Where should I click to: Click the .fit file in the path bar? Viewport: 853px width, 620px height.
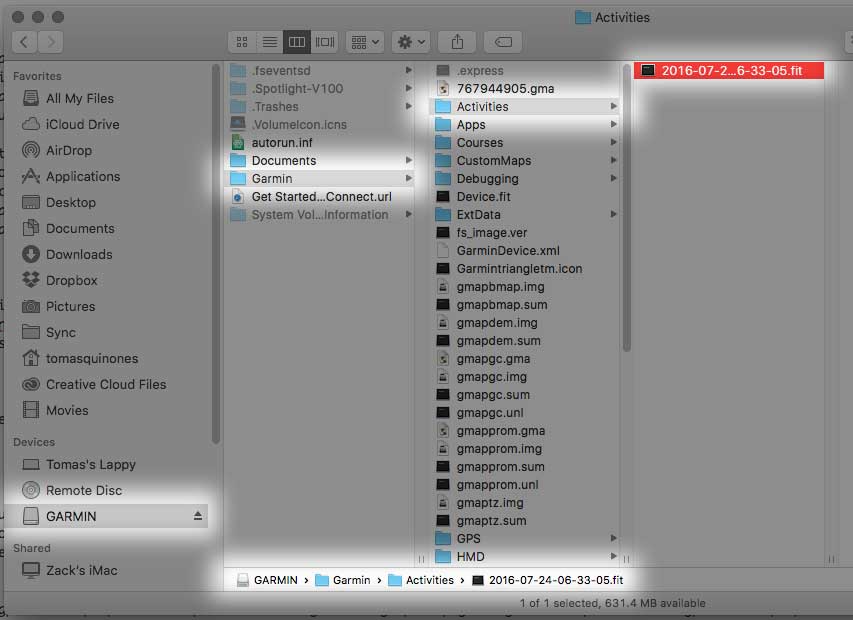[x=548, y=580]
